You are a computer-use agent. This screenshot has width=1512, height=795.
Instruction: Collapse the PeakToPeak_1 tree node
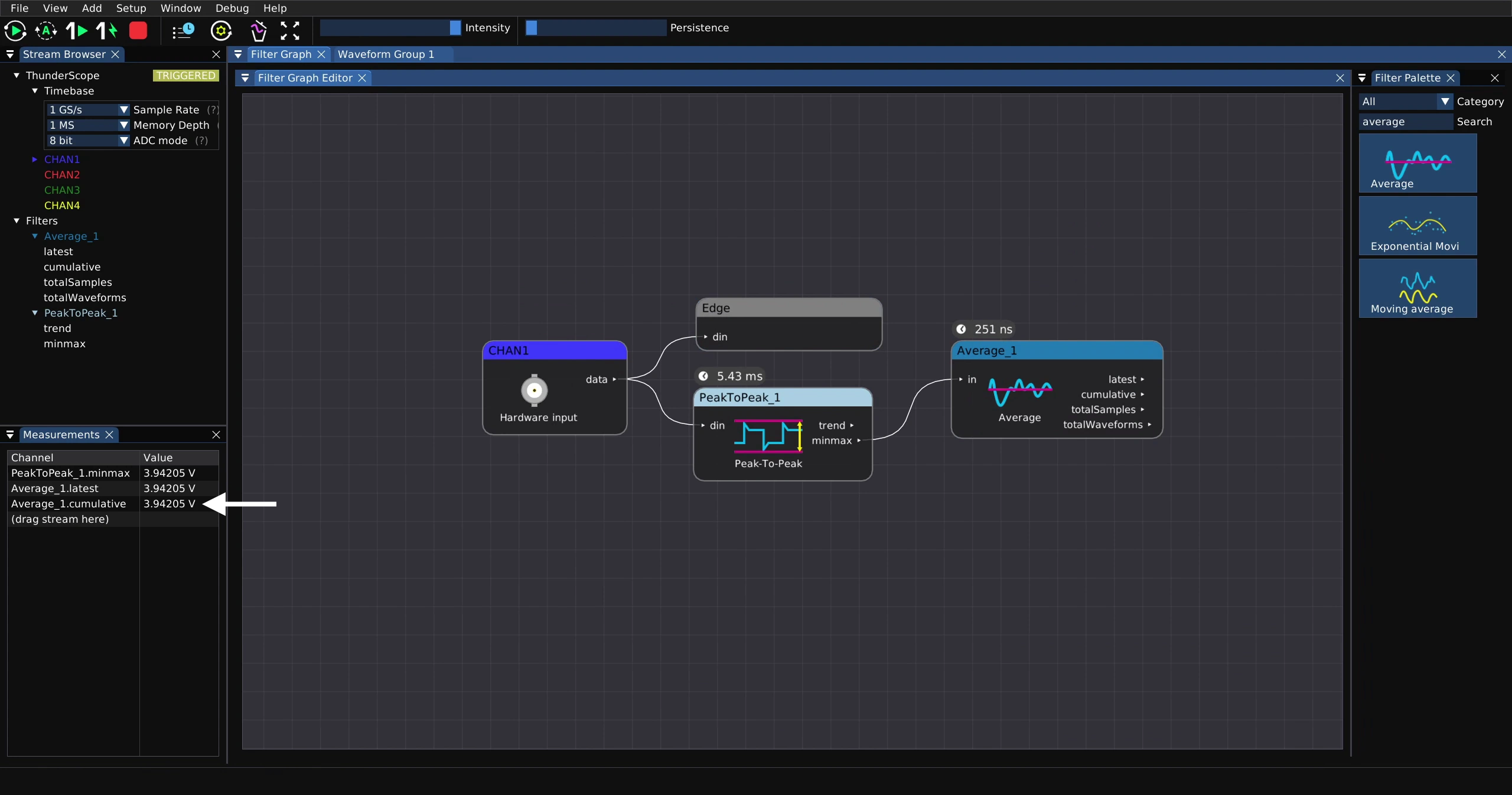pos(34,313)
